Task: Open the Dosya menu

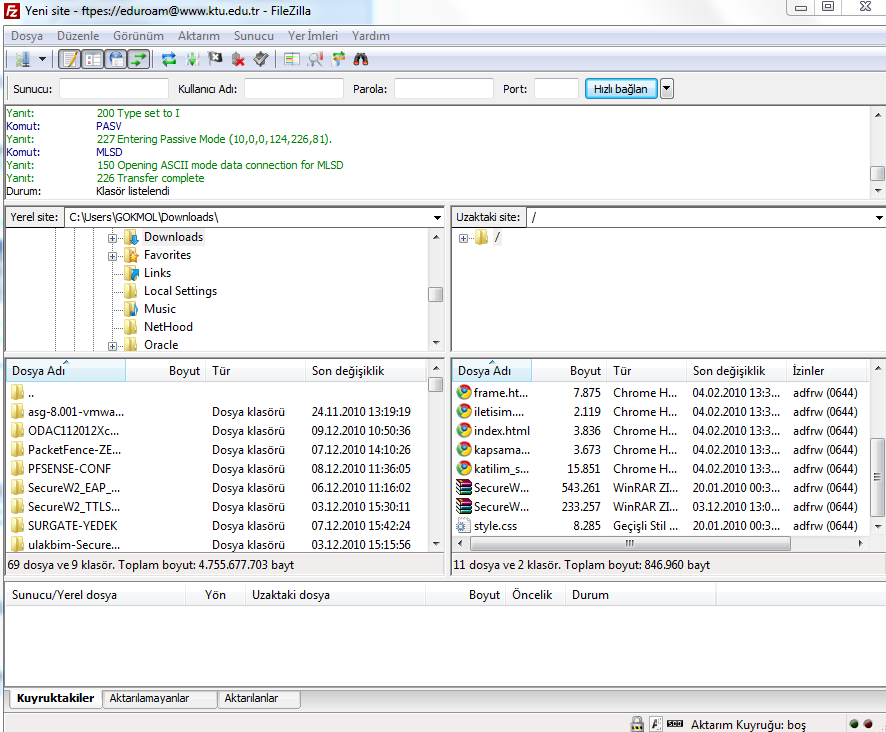Action: tap(27, 36)
